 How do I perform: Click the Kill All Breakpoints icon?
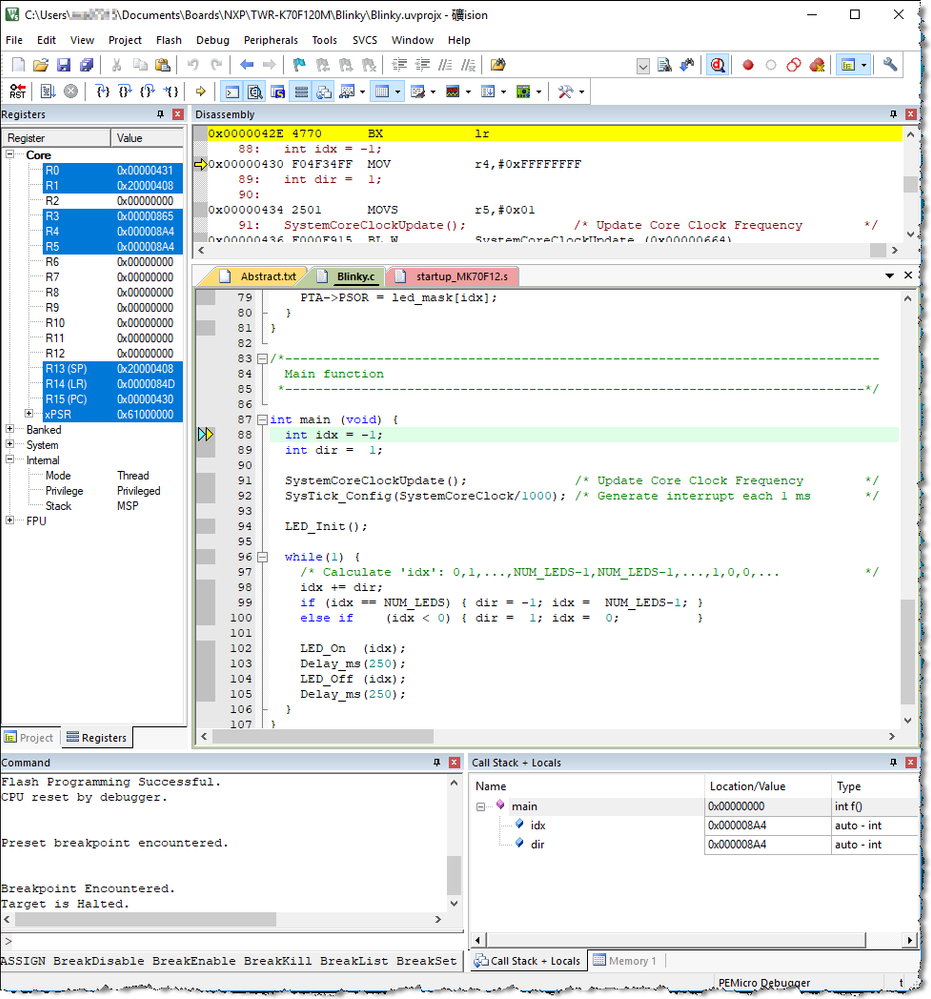click(x=817, y=65)
